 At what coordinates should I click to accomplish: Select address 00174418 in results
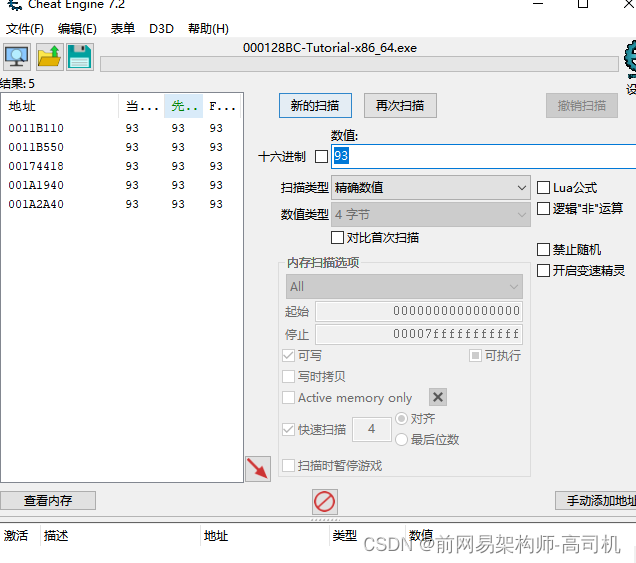[36, 167]
